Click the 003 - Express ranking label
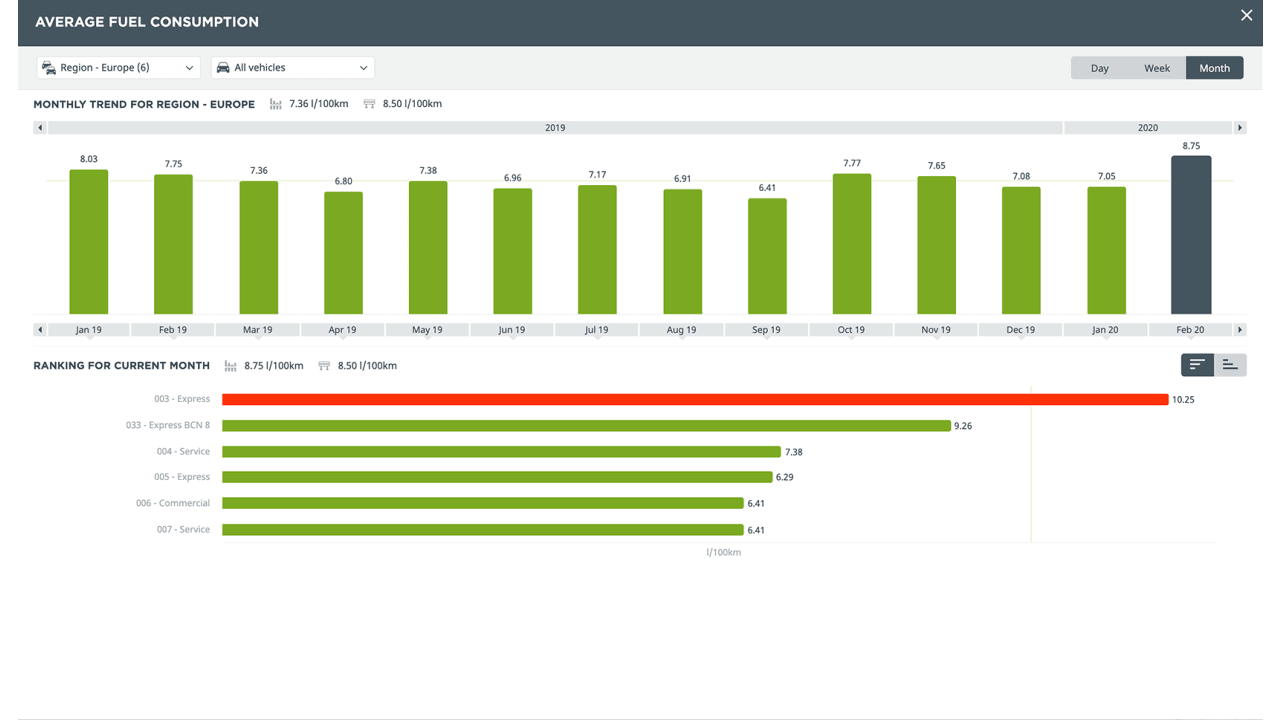Screen dimensions: 1280x720 coord(183,398)
